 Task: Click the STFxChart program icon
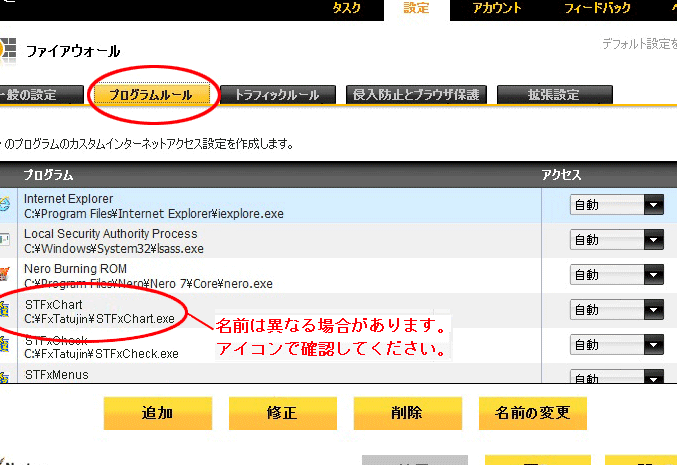(x=6, y=310)
